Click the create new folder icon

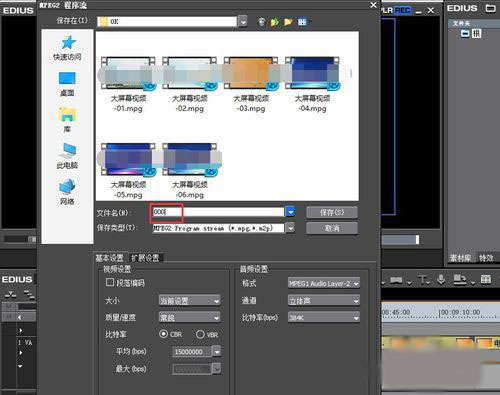coord(288,22)
